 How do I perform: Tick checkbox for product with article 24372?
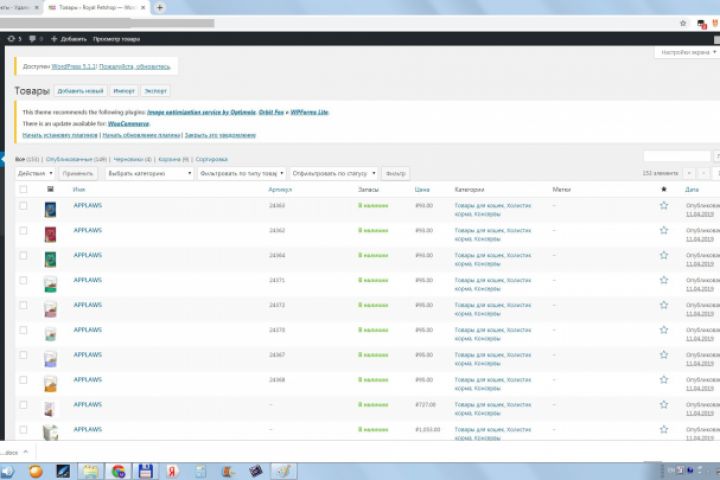[x=23, y=305]
